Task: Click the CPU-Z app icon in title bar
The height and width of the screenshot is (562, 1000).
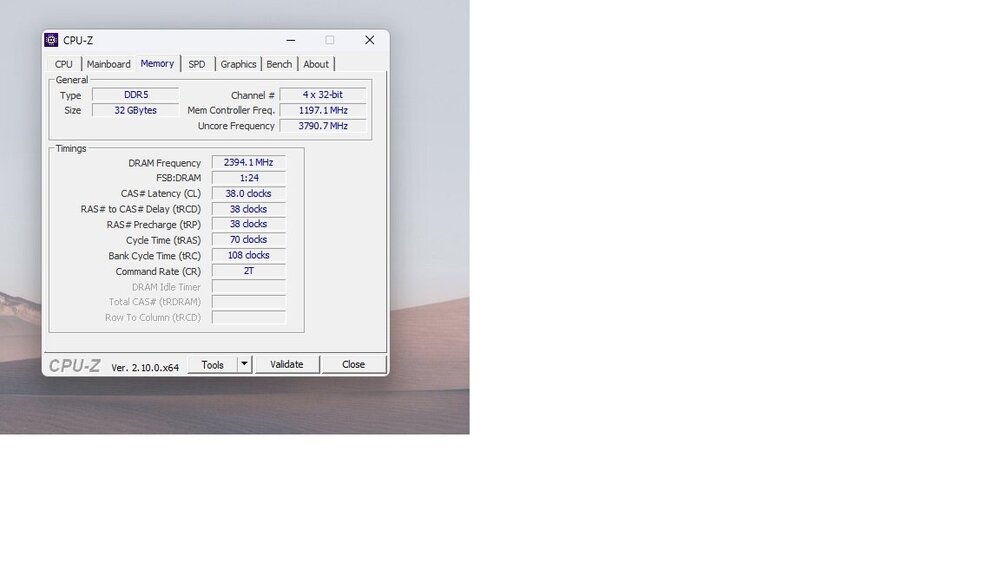Action: click(51, 40)
